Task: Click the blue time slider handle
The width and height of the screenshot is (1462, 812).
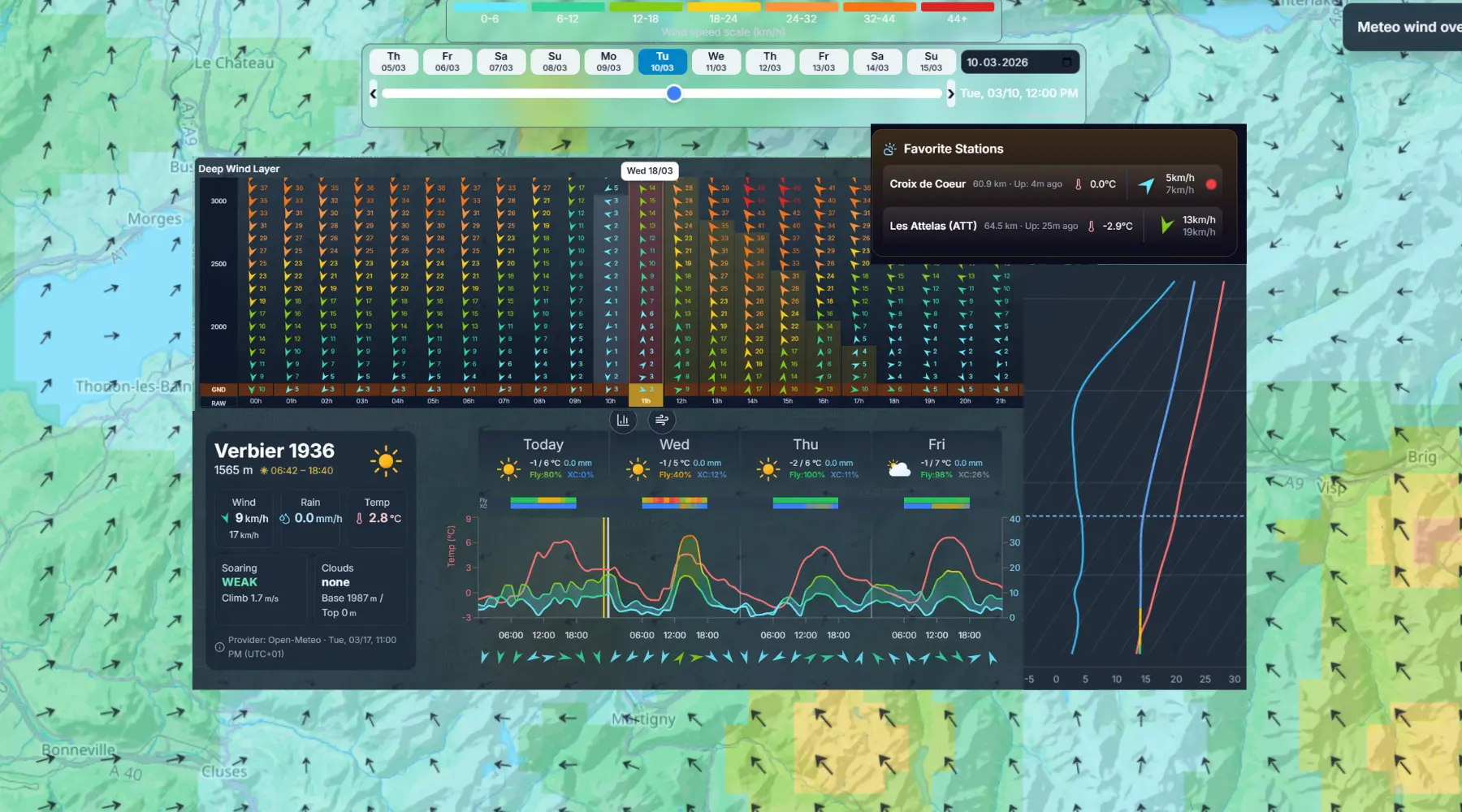Action: pos(673,93)
